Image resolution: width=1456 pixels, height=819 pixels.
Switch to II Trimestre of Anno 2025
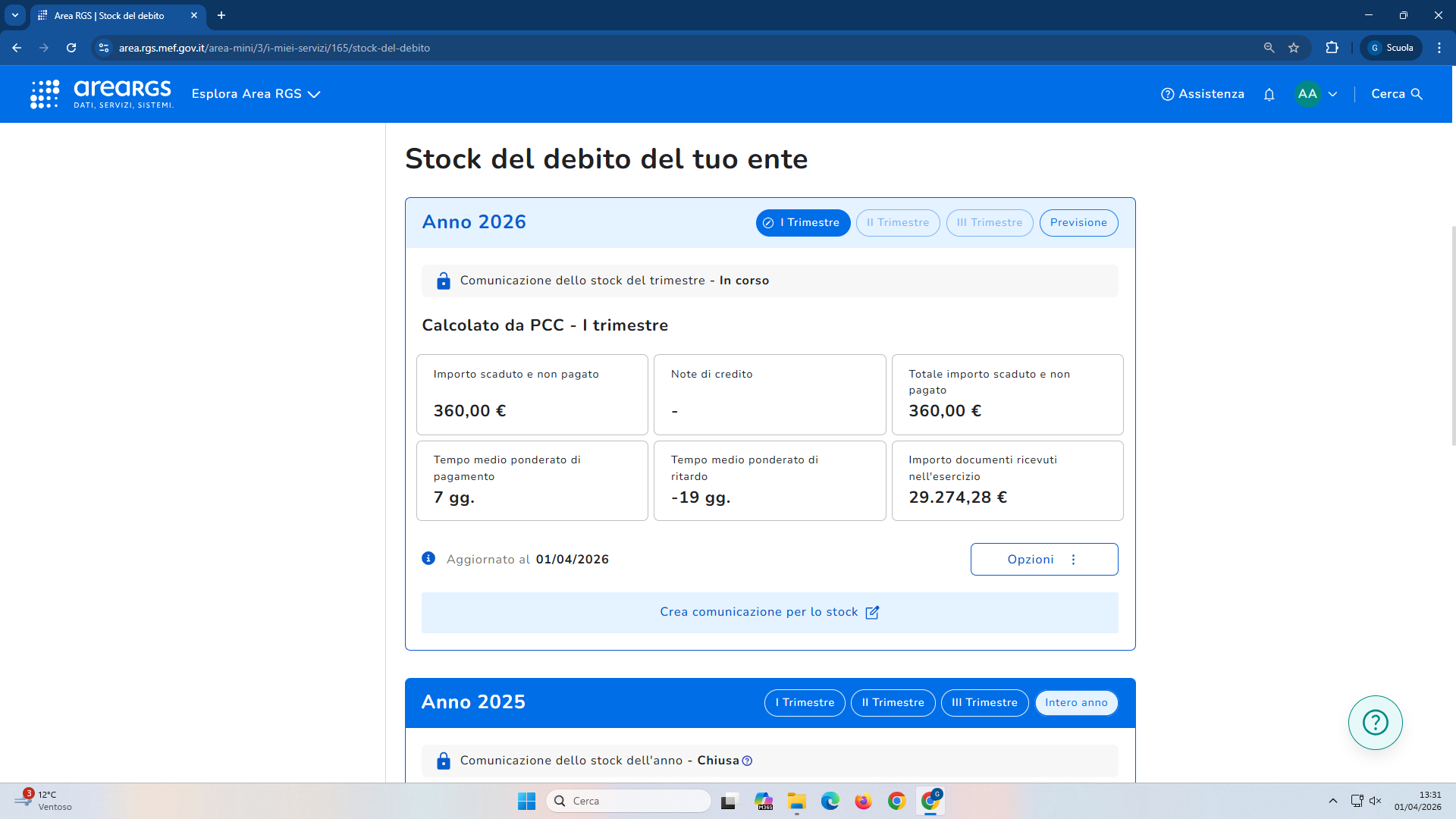(x=893, y=703)
